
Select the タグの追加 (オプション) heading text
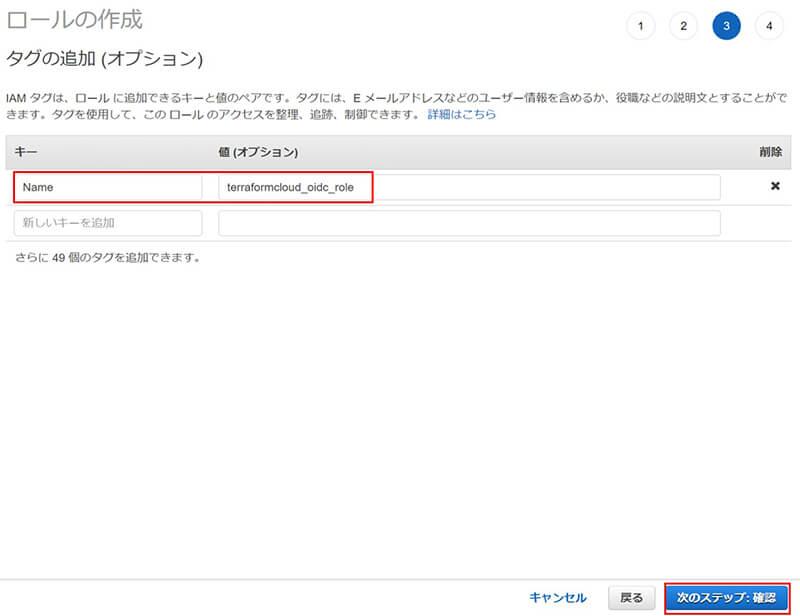[x=105, y=59]
